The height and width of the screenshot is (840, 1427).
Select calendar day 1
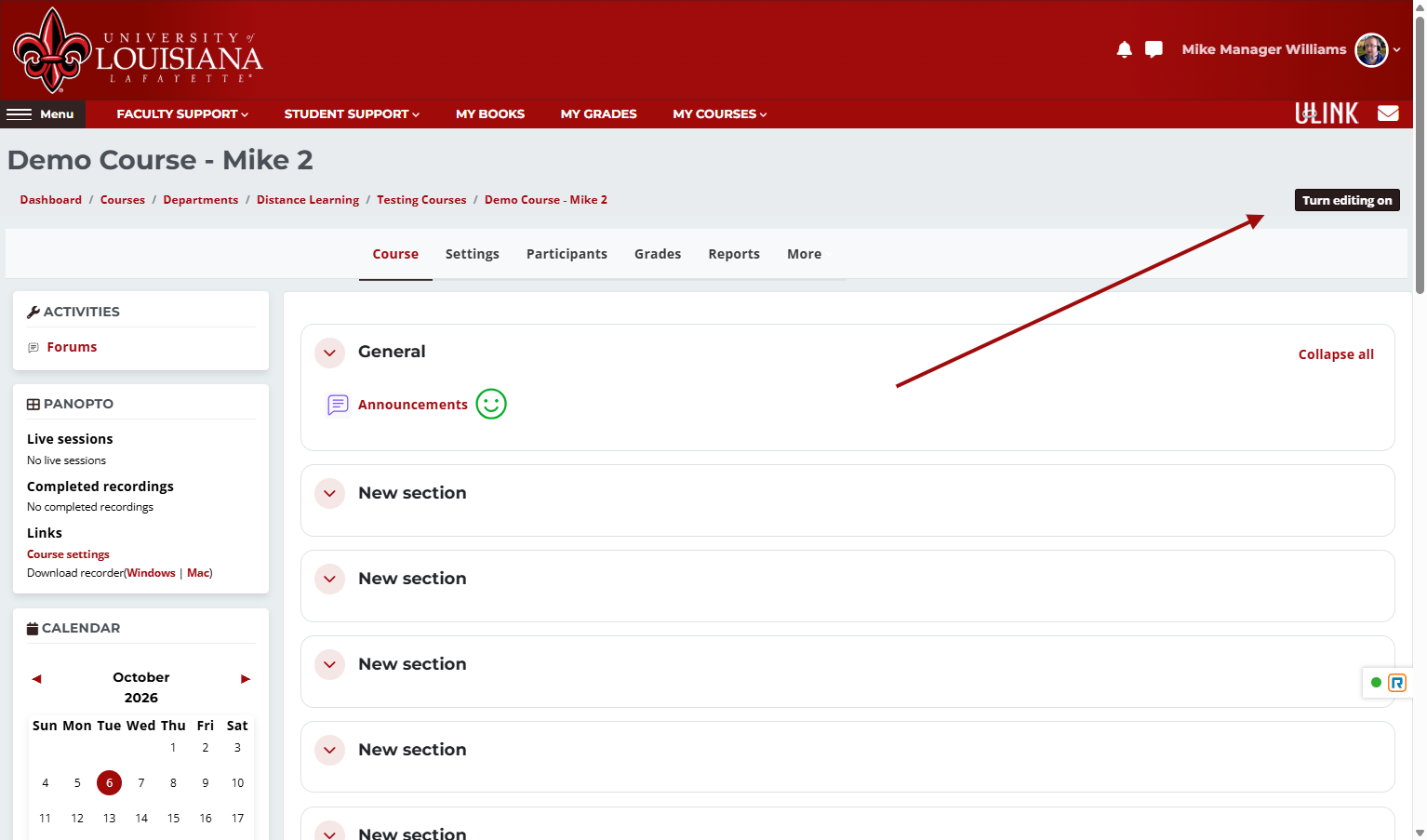[x=173, y=748]
